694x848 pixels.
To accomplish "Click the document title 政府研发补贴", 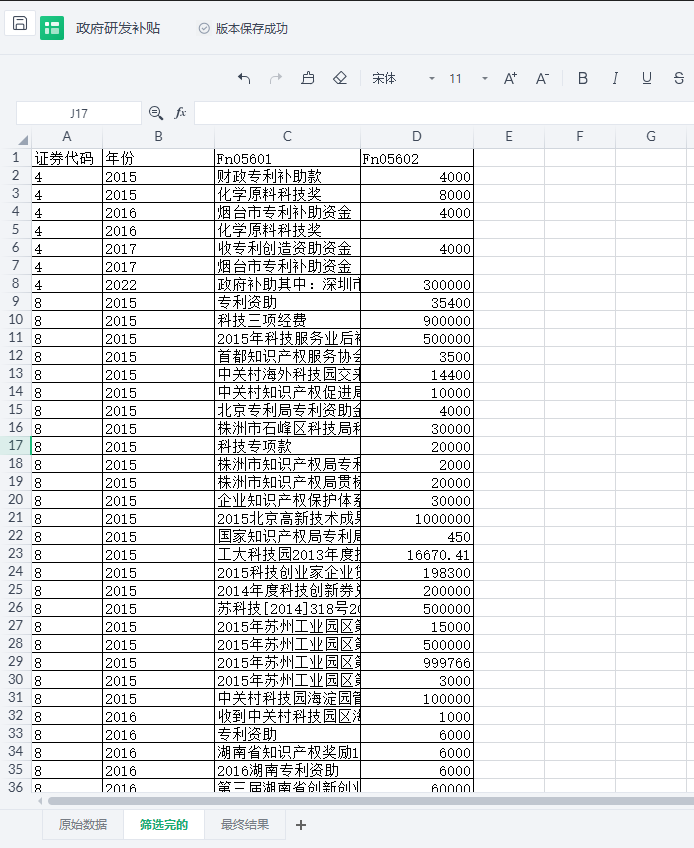I will [x=118, y=28].
